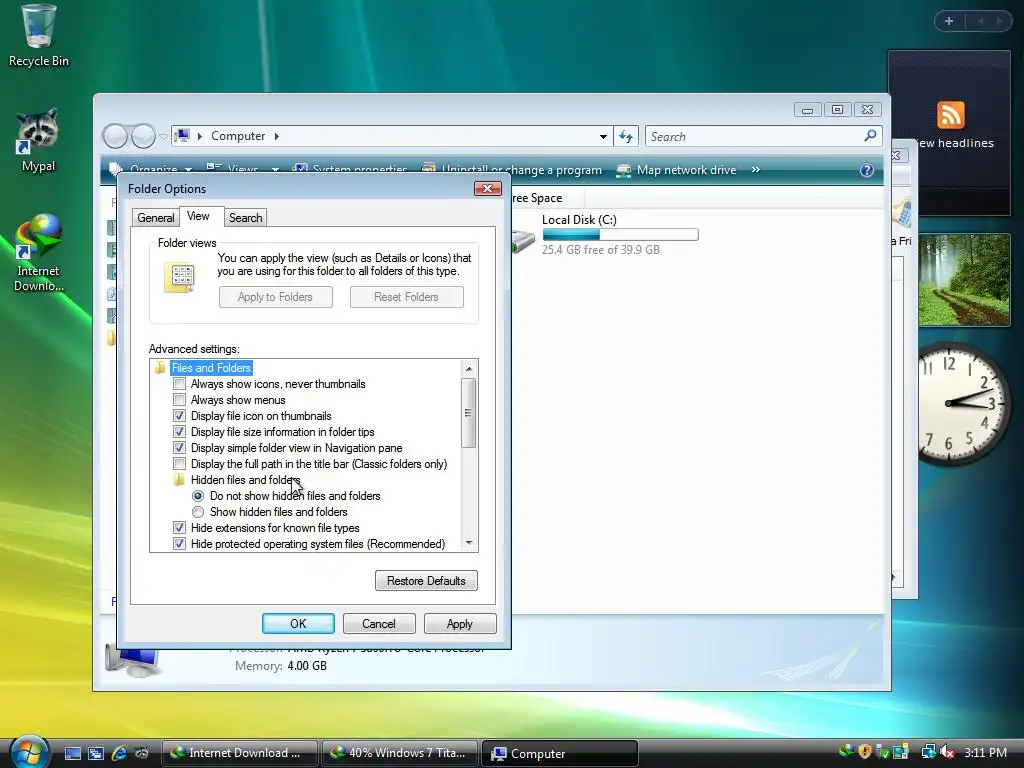Uncheck Hide protected operating system files
The height and width of the screenshot is (768, 1024).
click(x=180, y=544)
